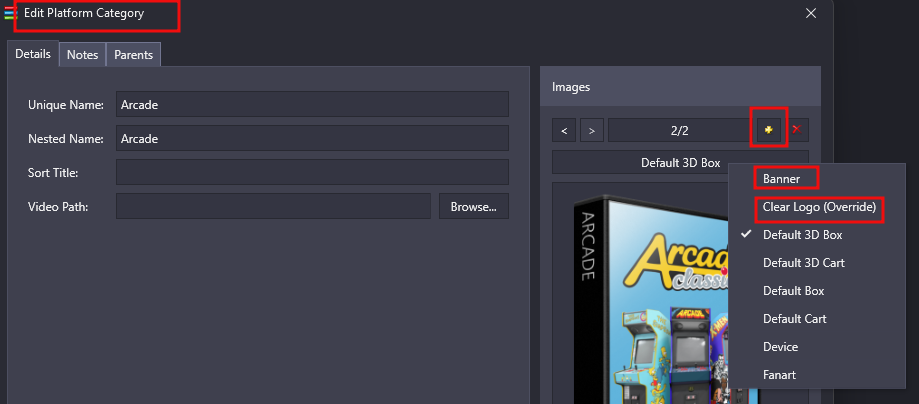The image size is (919, 404).
Task: Click the 2/2 image counter display
Action: [x=680, y=130]
